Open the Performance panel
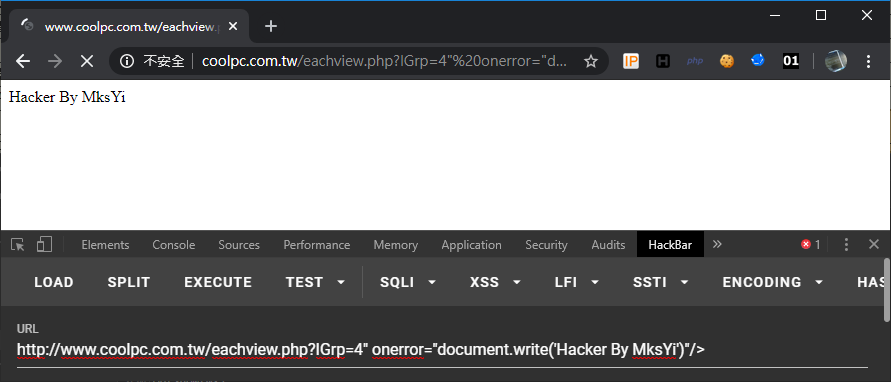The width and height of the screenshot is (891, 382). (x=317, y=245)
